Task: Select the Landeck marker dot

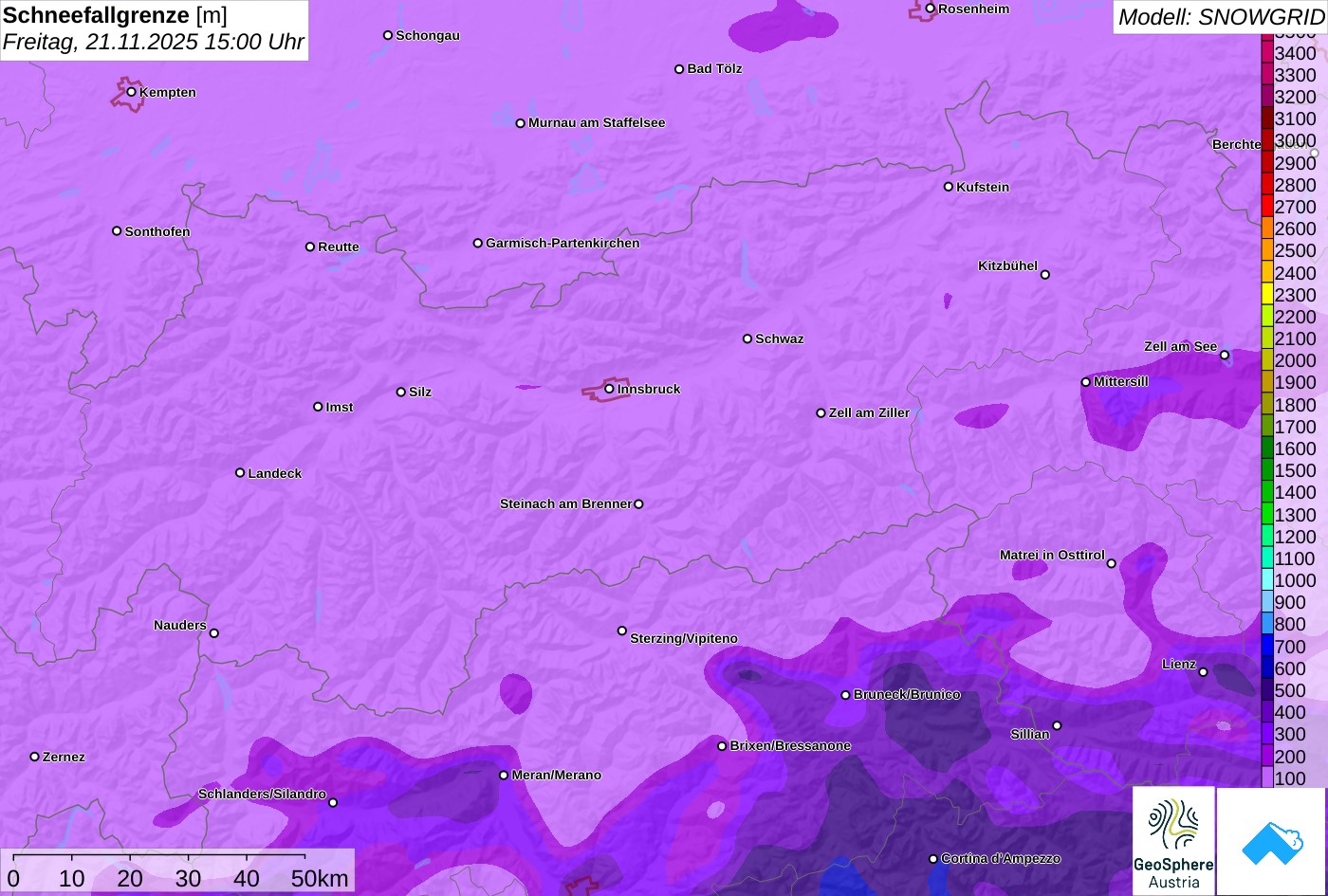Action: tap(240, 473)
